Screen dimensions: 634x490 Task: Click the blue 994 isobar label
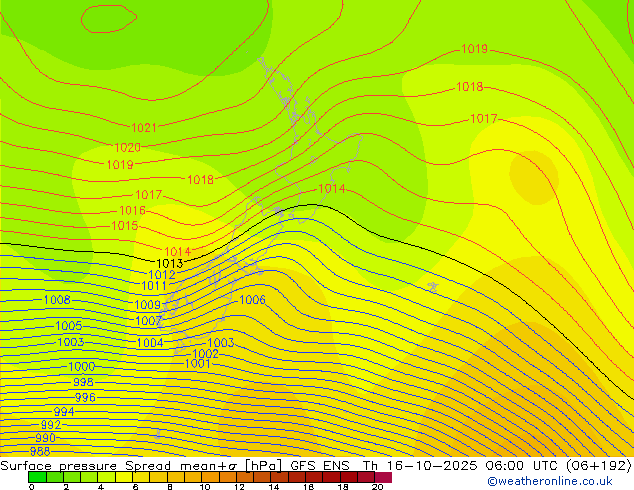pos(64,412)
